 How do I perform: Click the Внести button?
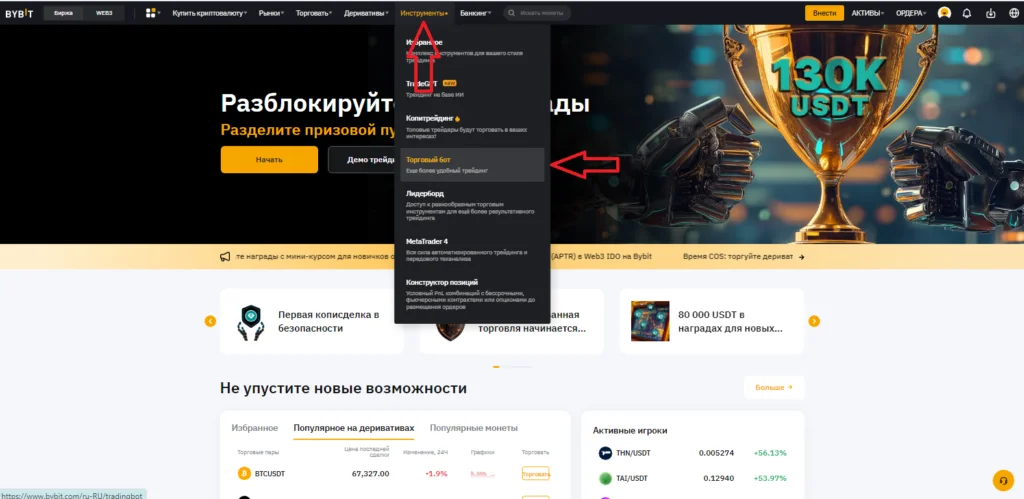pyautogui.click(x=824, y=13)
